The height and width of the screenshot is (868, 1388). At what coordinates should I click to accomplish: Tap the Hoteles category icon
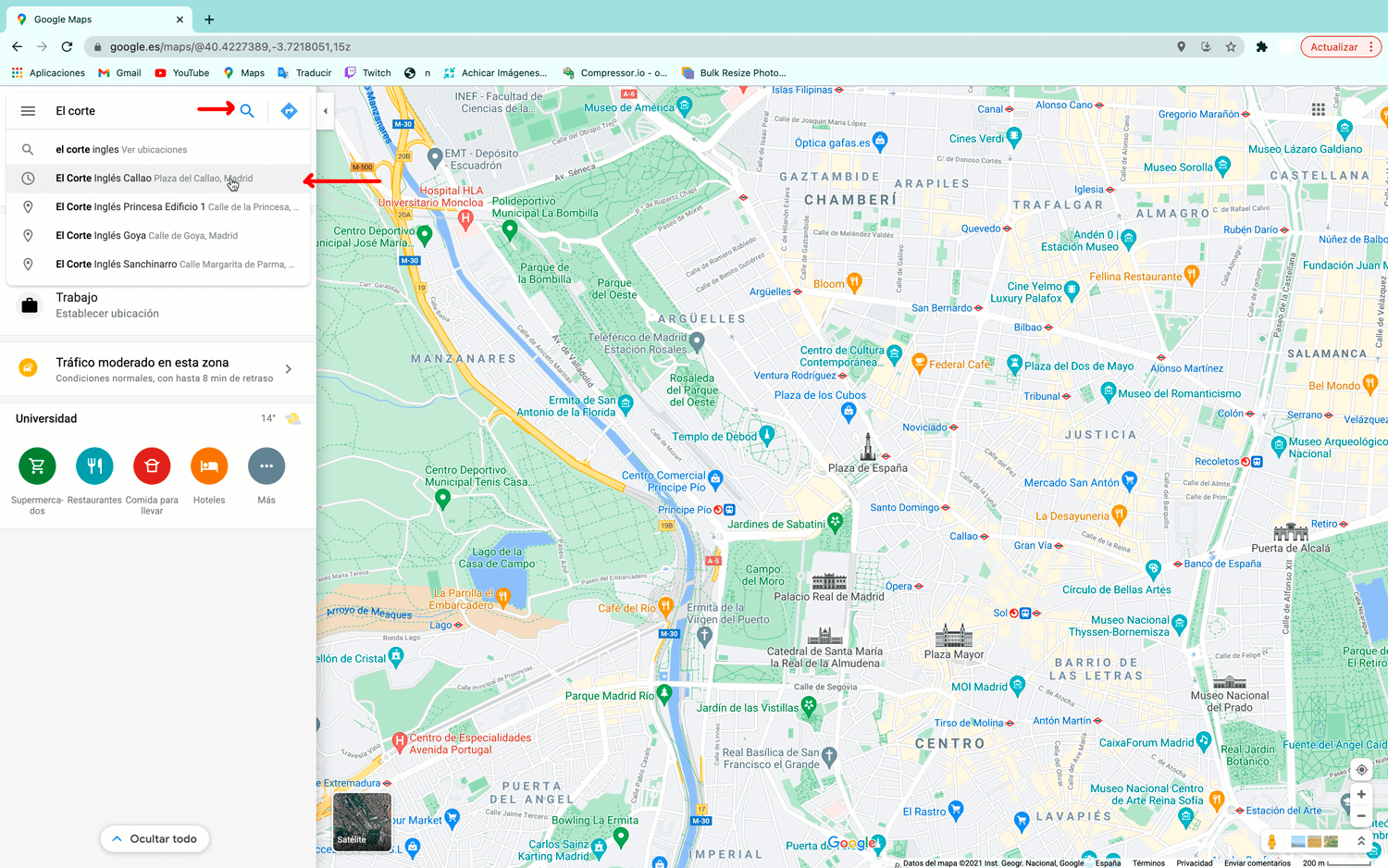(x=209, y=465)
